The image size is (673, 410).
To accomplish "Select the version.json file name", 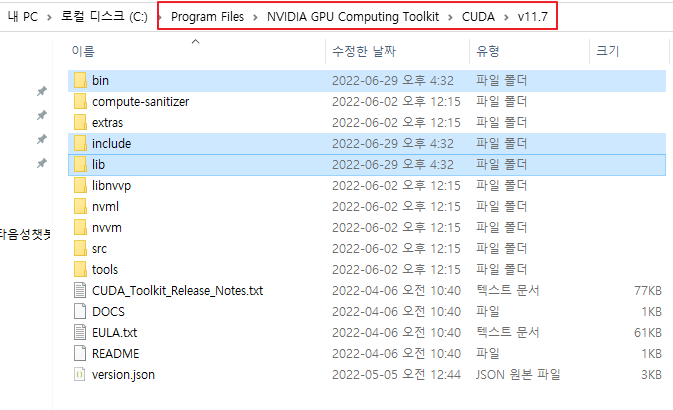I will pyautogui.click(x=123, y=375).
